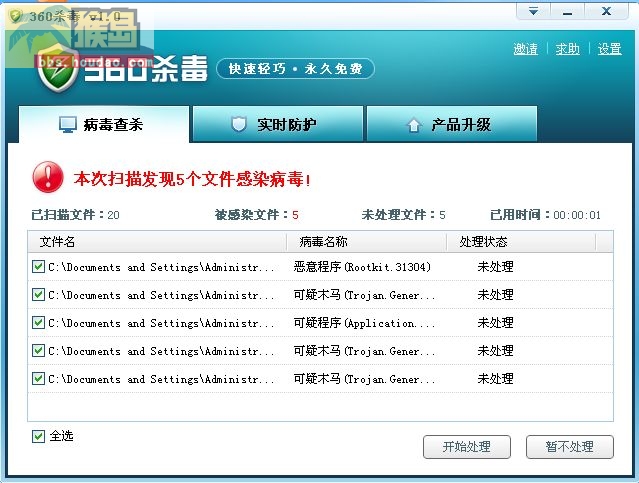The height and width of the screenshot is (483, 639).
Task: Click the 开始处理 button
Action: [467, 447]
